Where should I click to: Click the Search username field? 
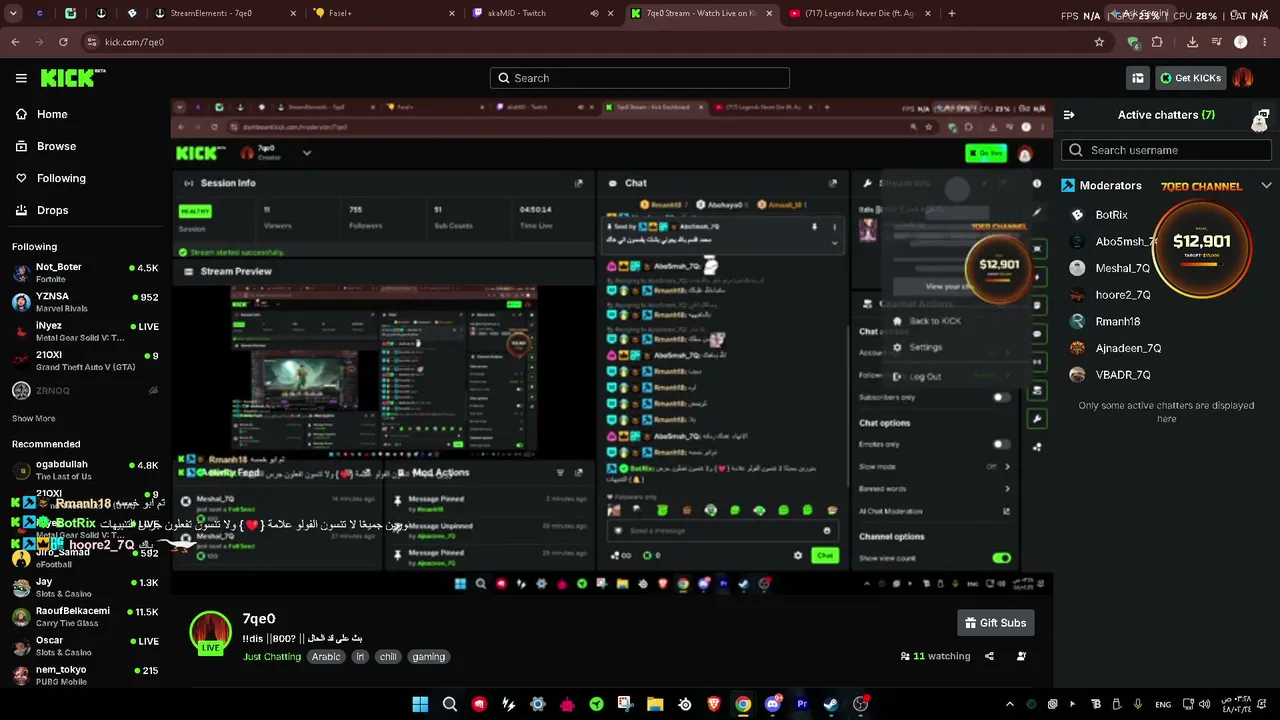[1166, 150]
